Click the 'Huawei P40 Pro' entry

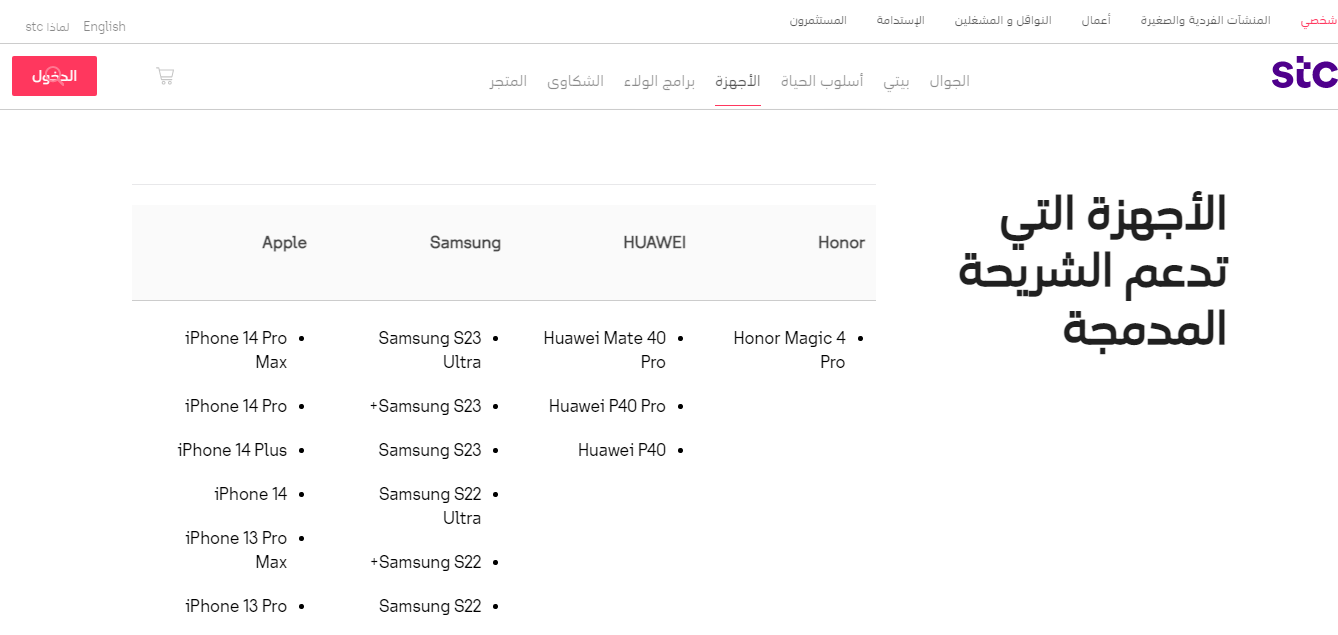(607, 406)
